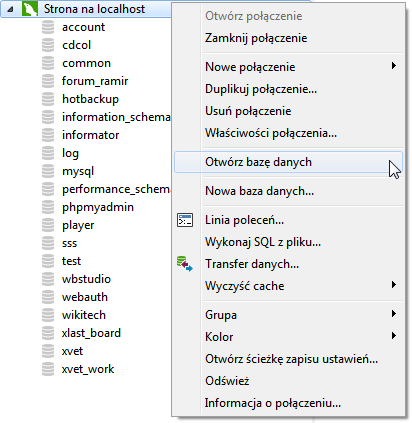Choose Otwórz ścieżkę zapisu ustawień... entry
412x423 pixels.
click(x=289, y=359)
